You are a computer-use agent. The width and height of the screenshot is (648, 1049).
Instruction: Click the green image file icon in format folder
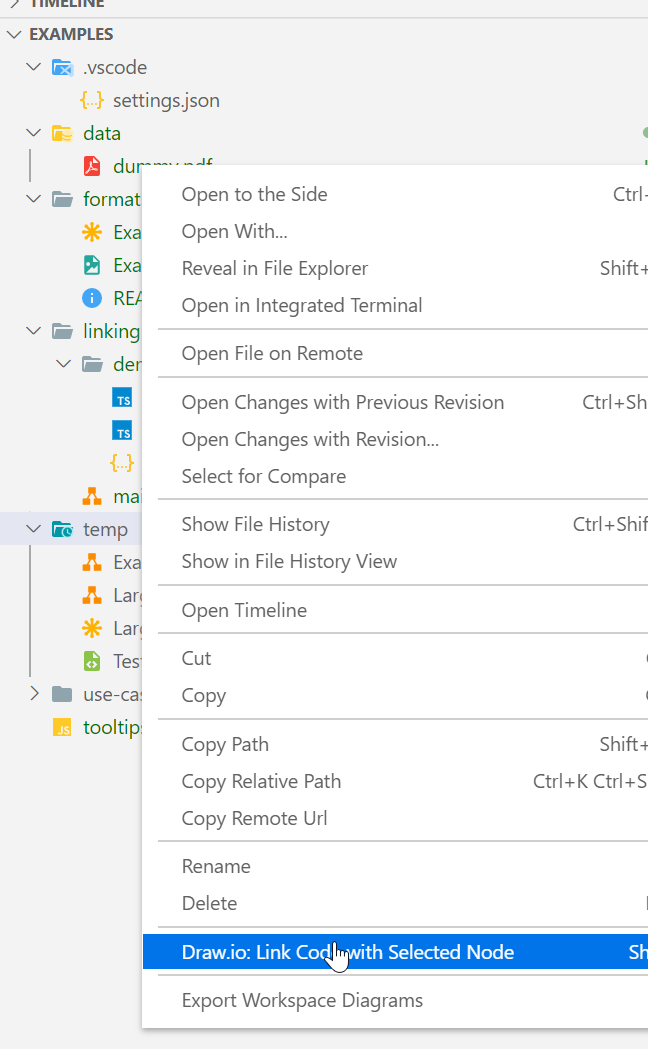coord(92,264)
